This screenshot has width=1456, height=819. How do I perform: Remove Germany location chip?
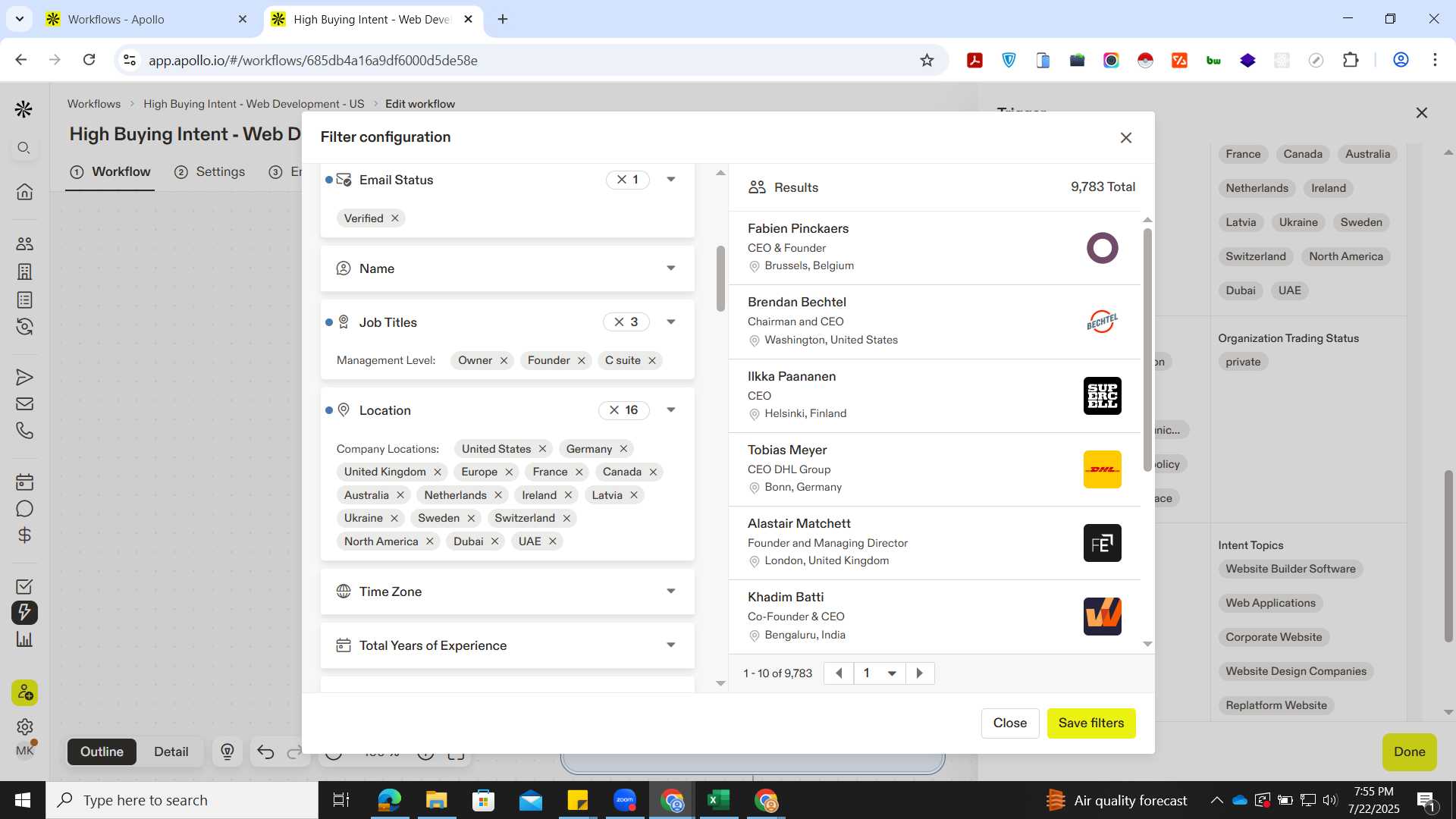623,449
